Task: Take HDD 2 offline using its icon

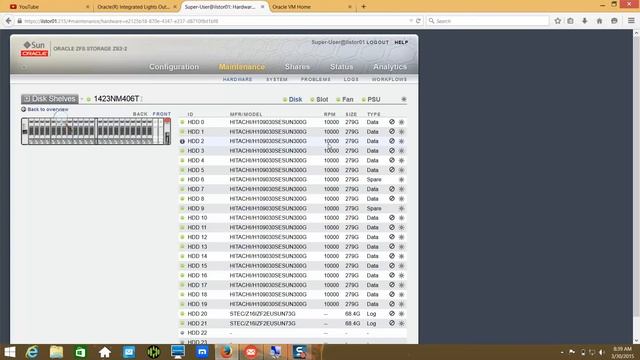Action: point(391,141)
